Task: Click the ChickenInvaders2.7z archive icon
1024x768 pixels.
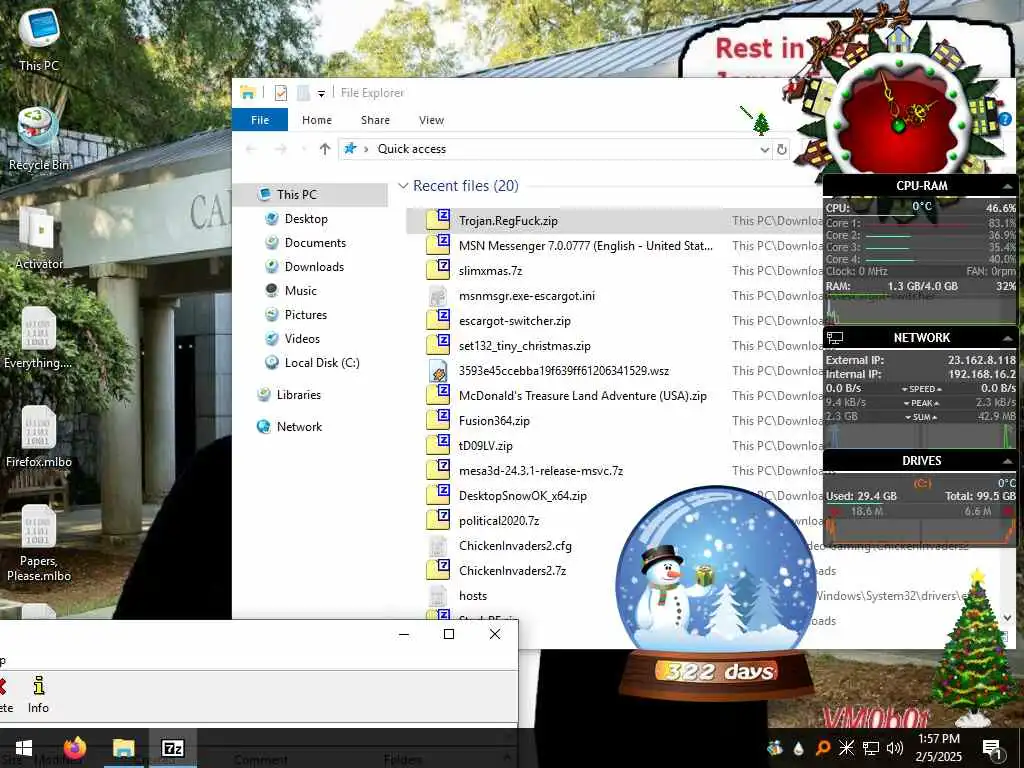Action: pyautogui.click(x=438, y=568)
